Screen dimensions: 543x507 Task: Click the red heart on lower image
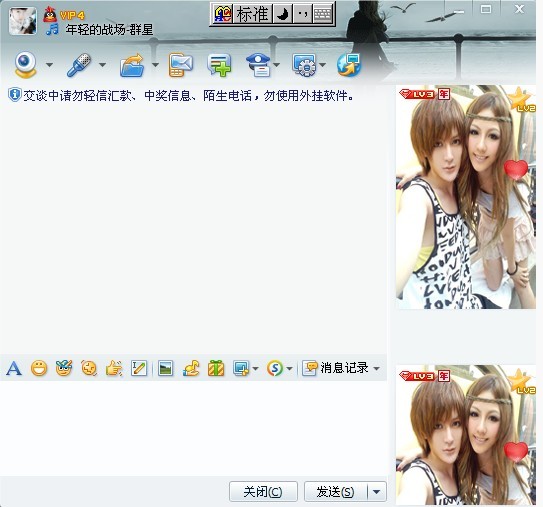click(516, 451)
